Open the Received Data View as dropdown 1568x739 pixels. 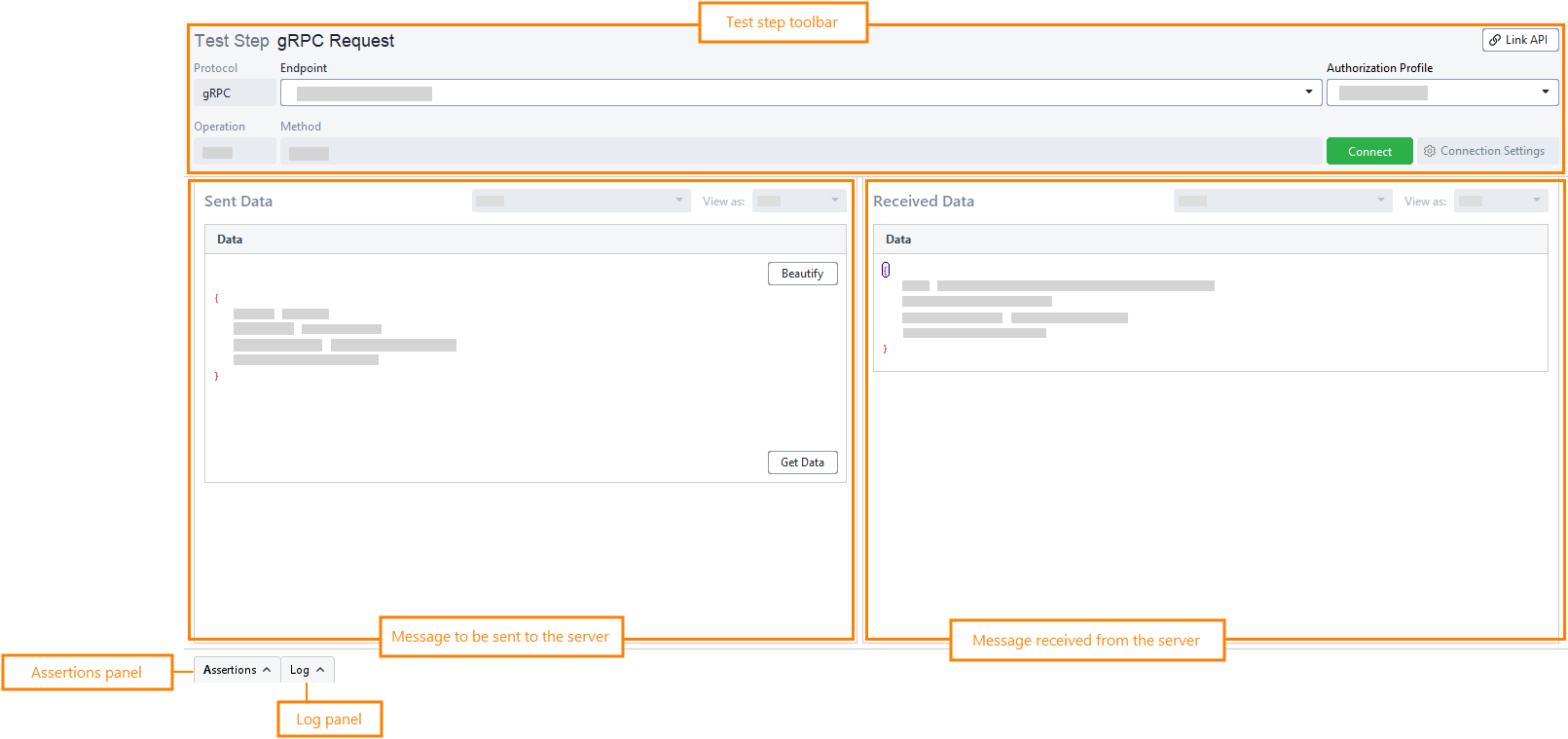click(1501, 201)
